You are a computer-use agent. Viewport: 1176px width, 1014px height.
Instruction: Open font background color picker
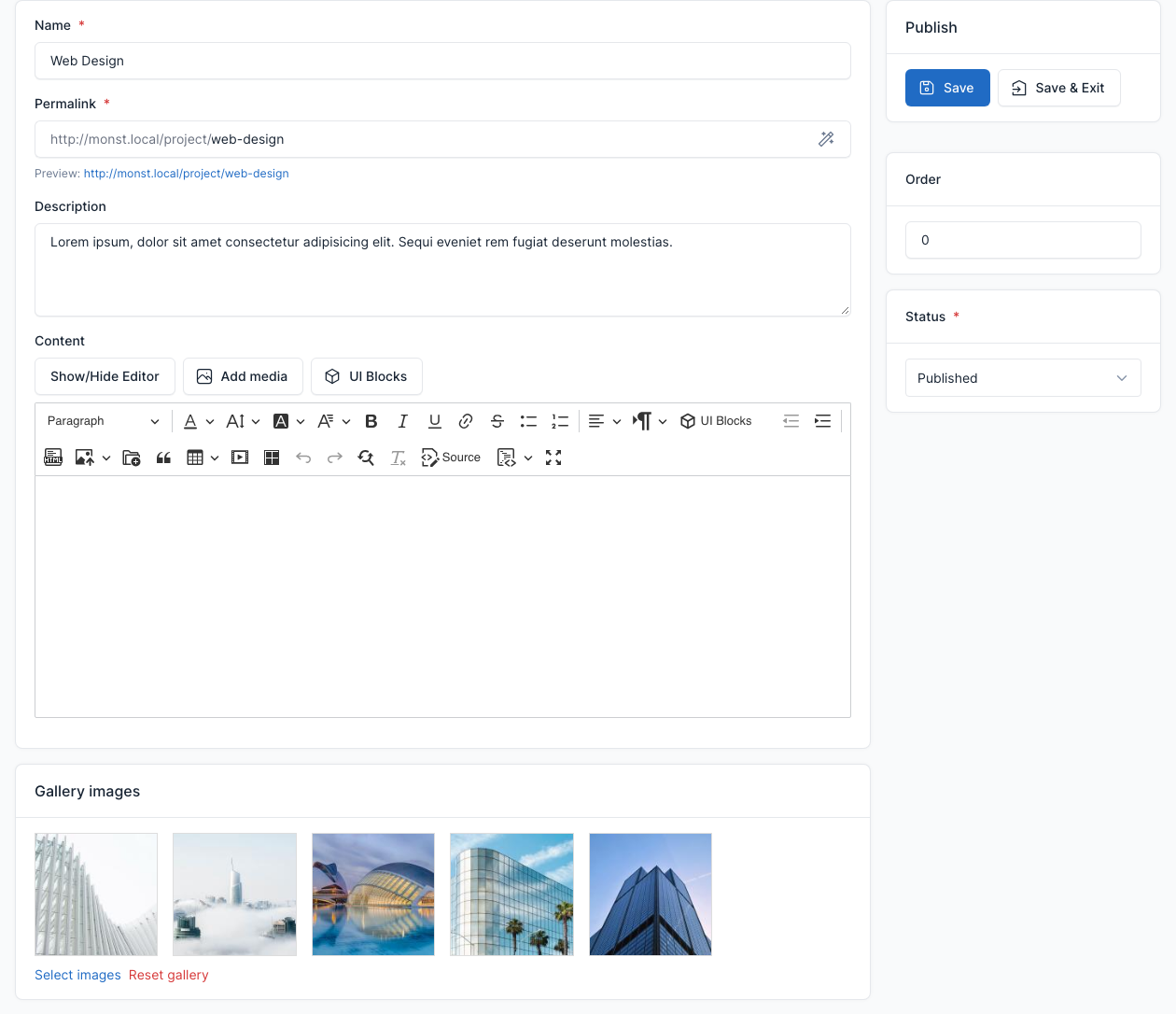point(288,421)
